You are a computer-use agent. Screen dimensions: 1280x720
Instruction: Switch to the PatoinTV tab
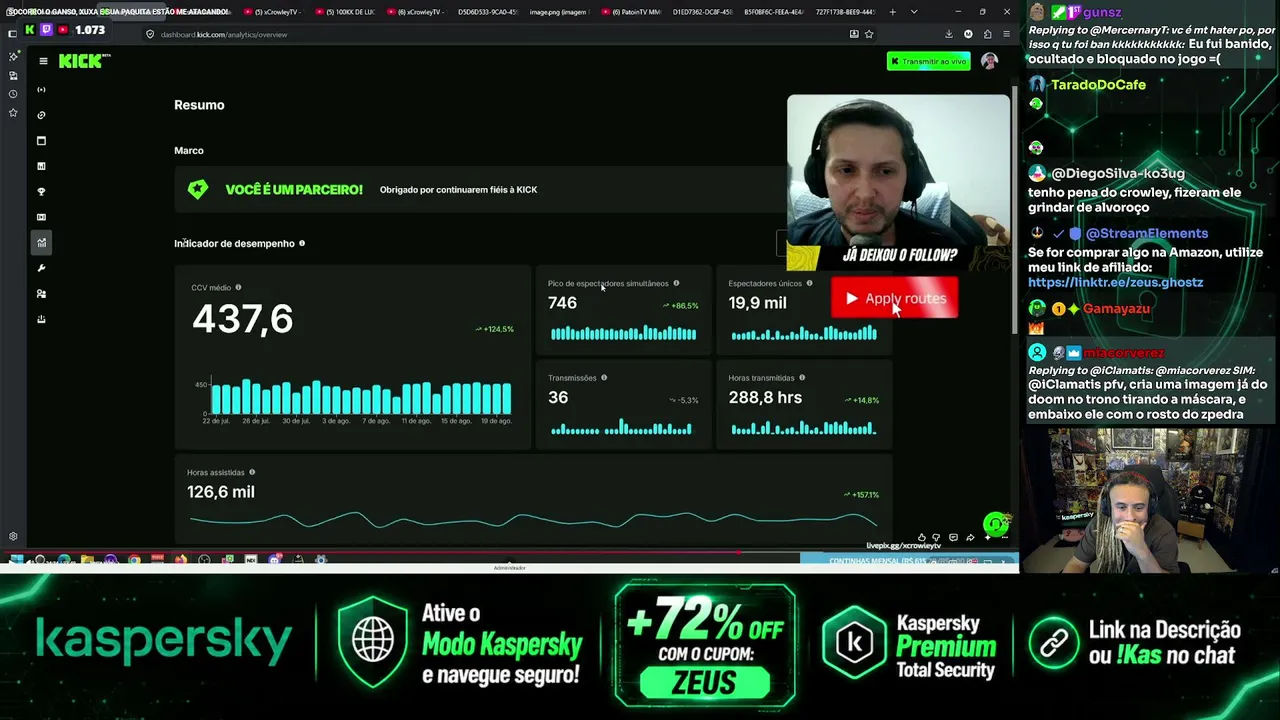[631, 12]
